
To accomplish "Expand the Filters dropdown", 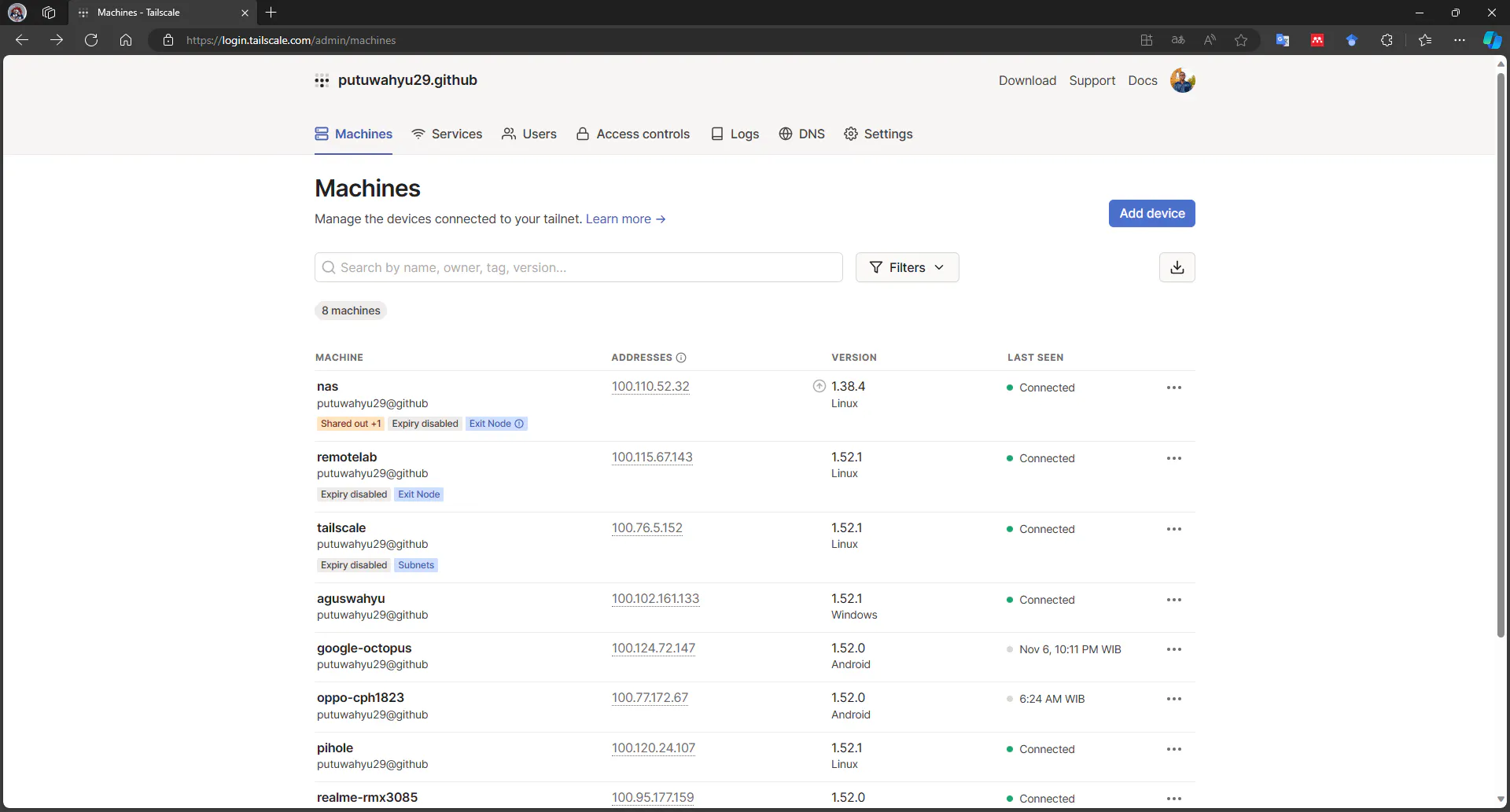I will [x=907, y=267].
